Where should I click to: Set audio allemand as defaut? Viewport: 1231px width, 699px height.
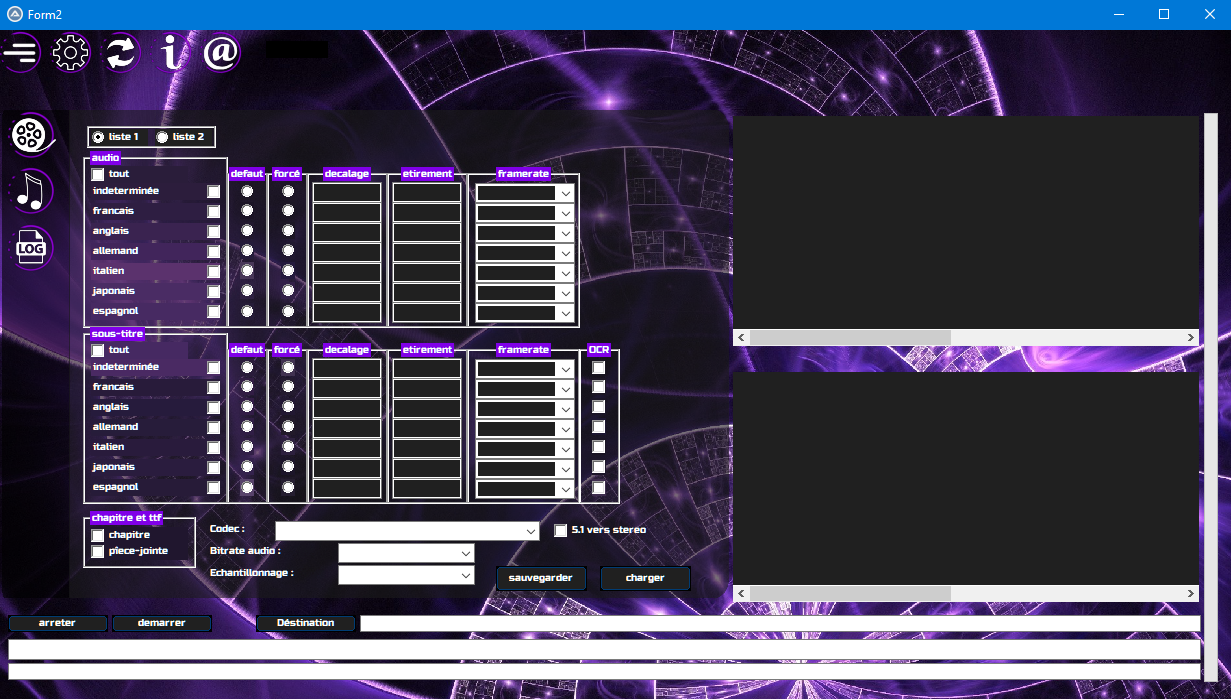click(247, 251)
